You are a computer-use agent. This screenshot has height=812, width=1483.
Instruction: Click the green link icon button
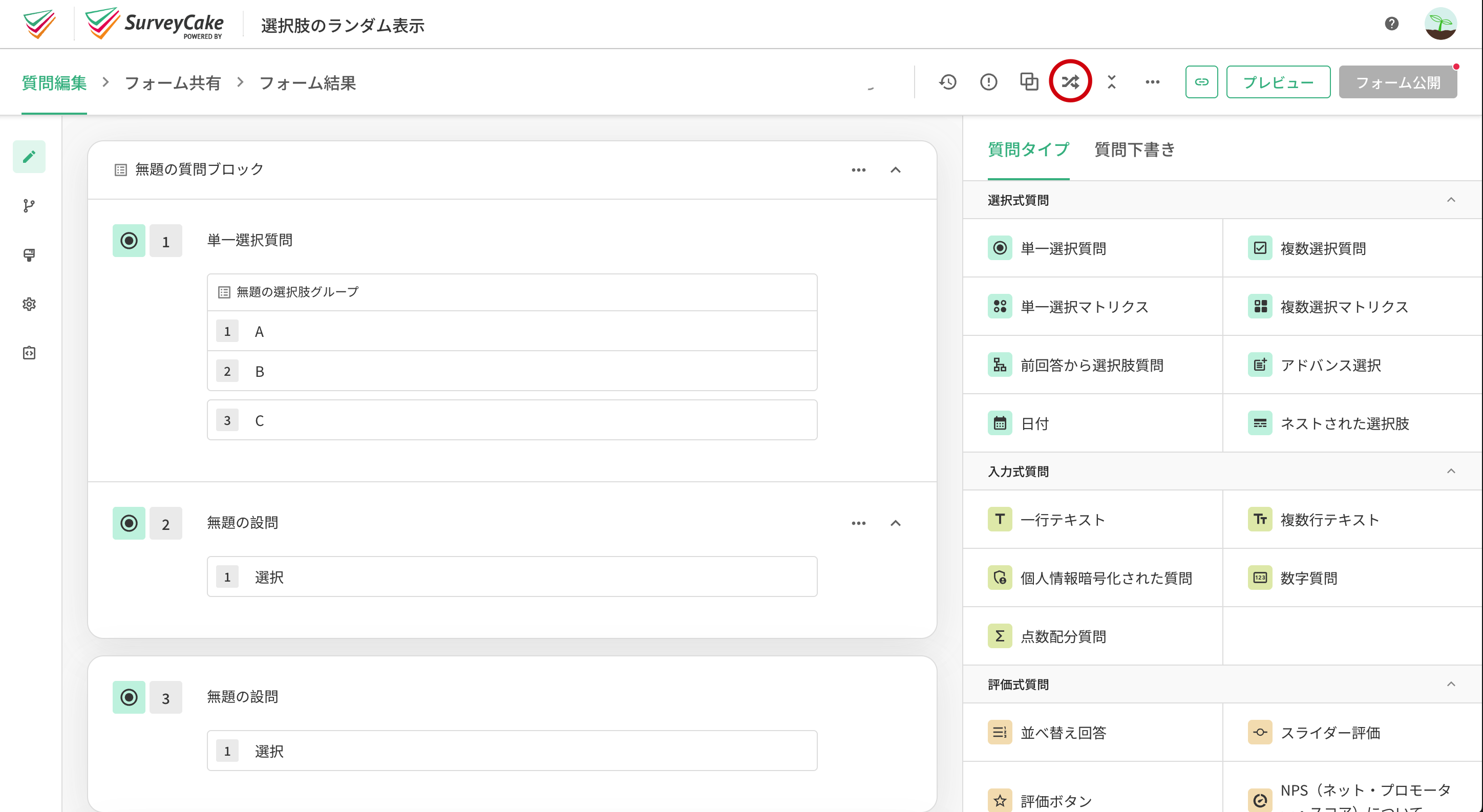click(x=1201, y=82)
